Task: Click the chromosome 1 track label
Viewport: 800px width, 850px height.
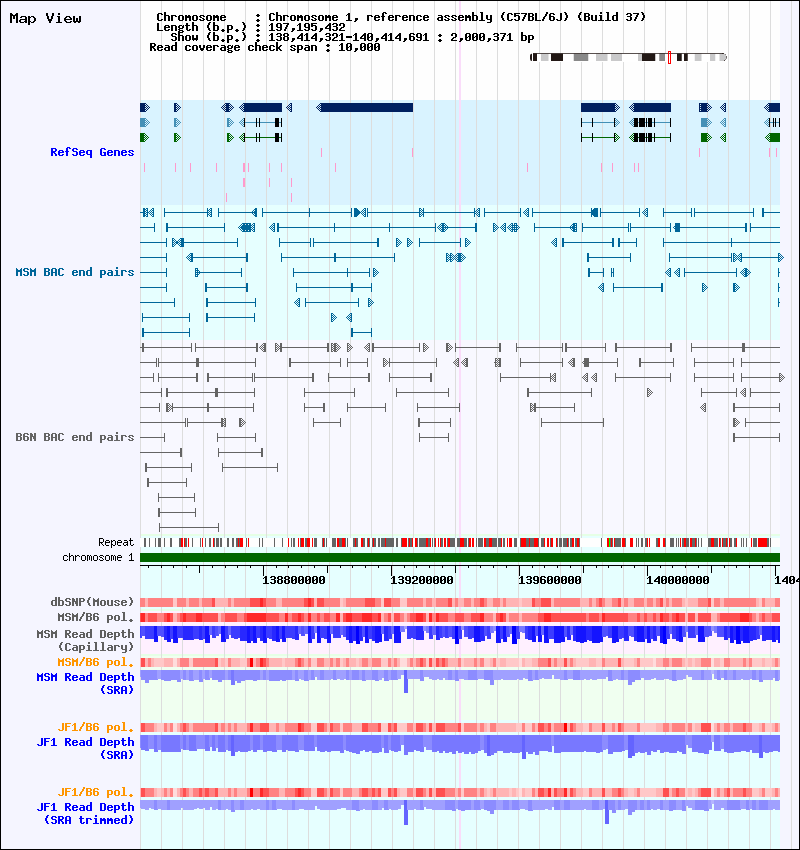Action: pyautogui.click(x=98, y=557)
